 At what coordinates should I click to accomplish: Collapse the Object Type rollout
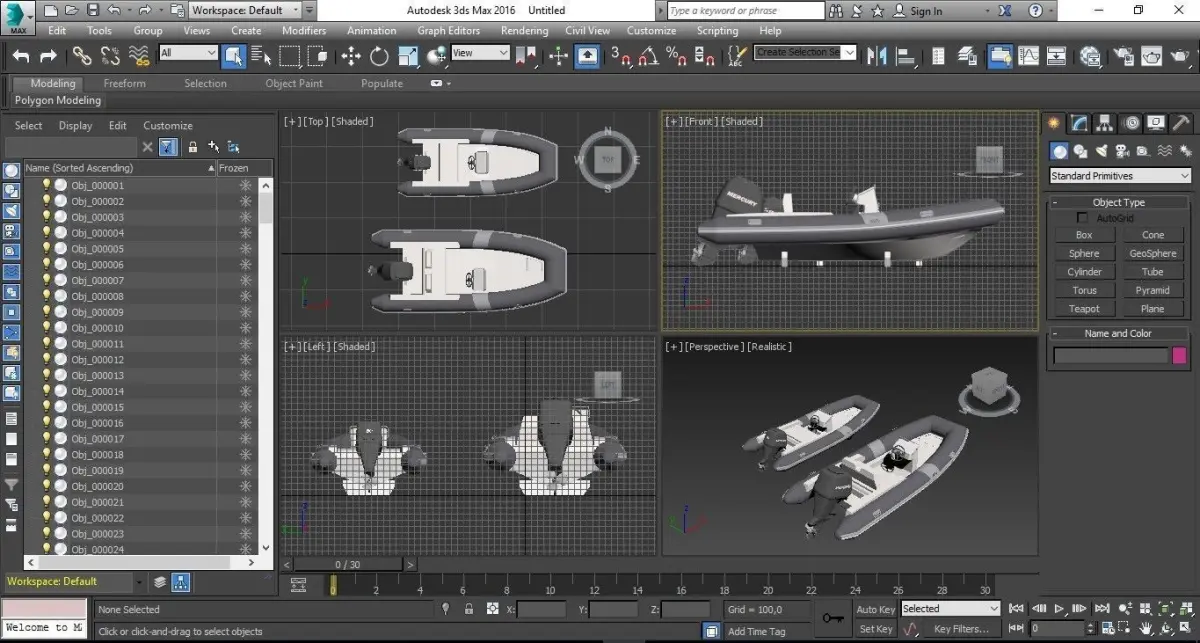click(x=1119, y=202)
